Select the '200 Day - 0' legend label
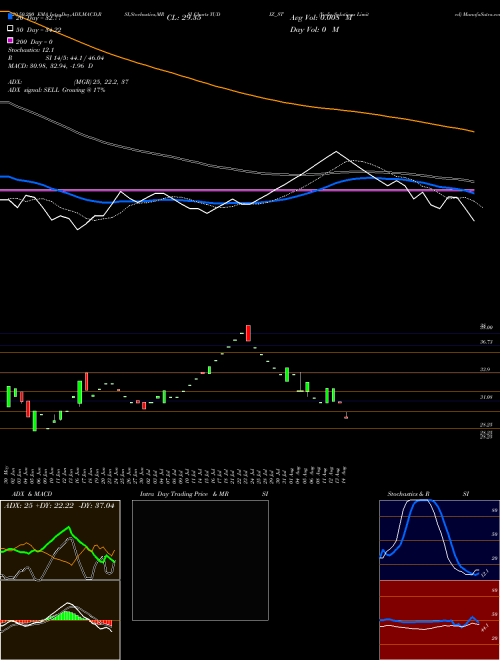 [35, 42]
